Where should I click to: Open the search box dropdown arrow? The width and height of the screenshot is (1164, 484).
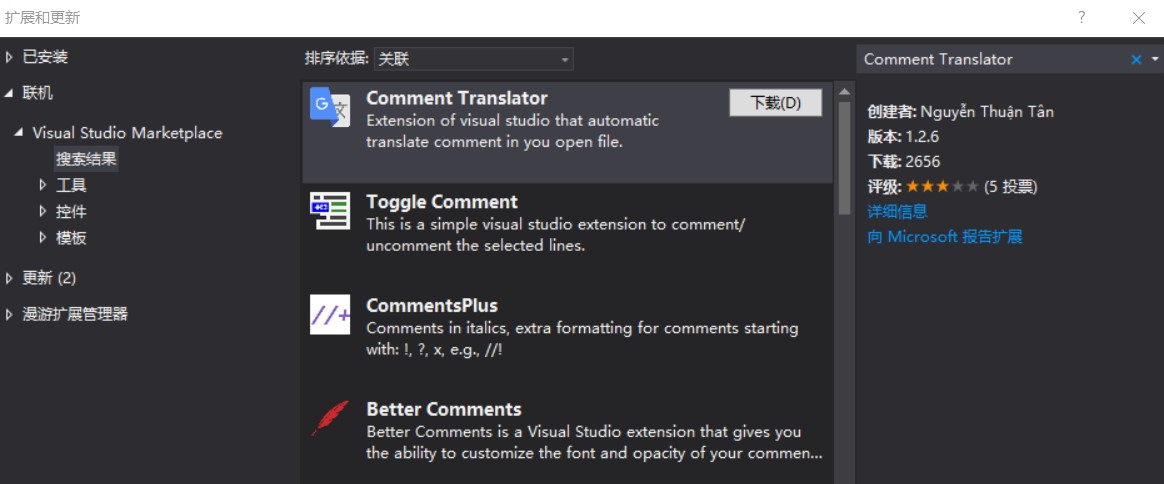pyautogui.click(x=1155, y=59)
